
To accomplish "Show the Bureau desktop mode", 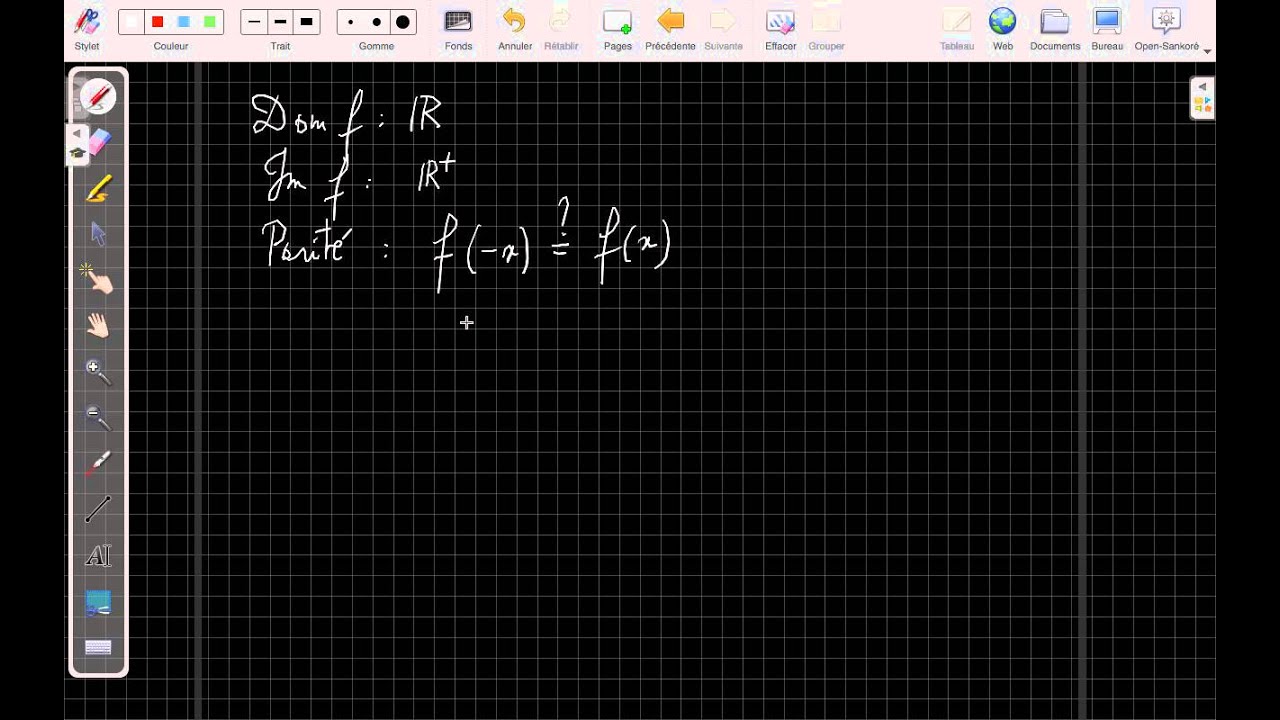I will 1107,28.
